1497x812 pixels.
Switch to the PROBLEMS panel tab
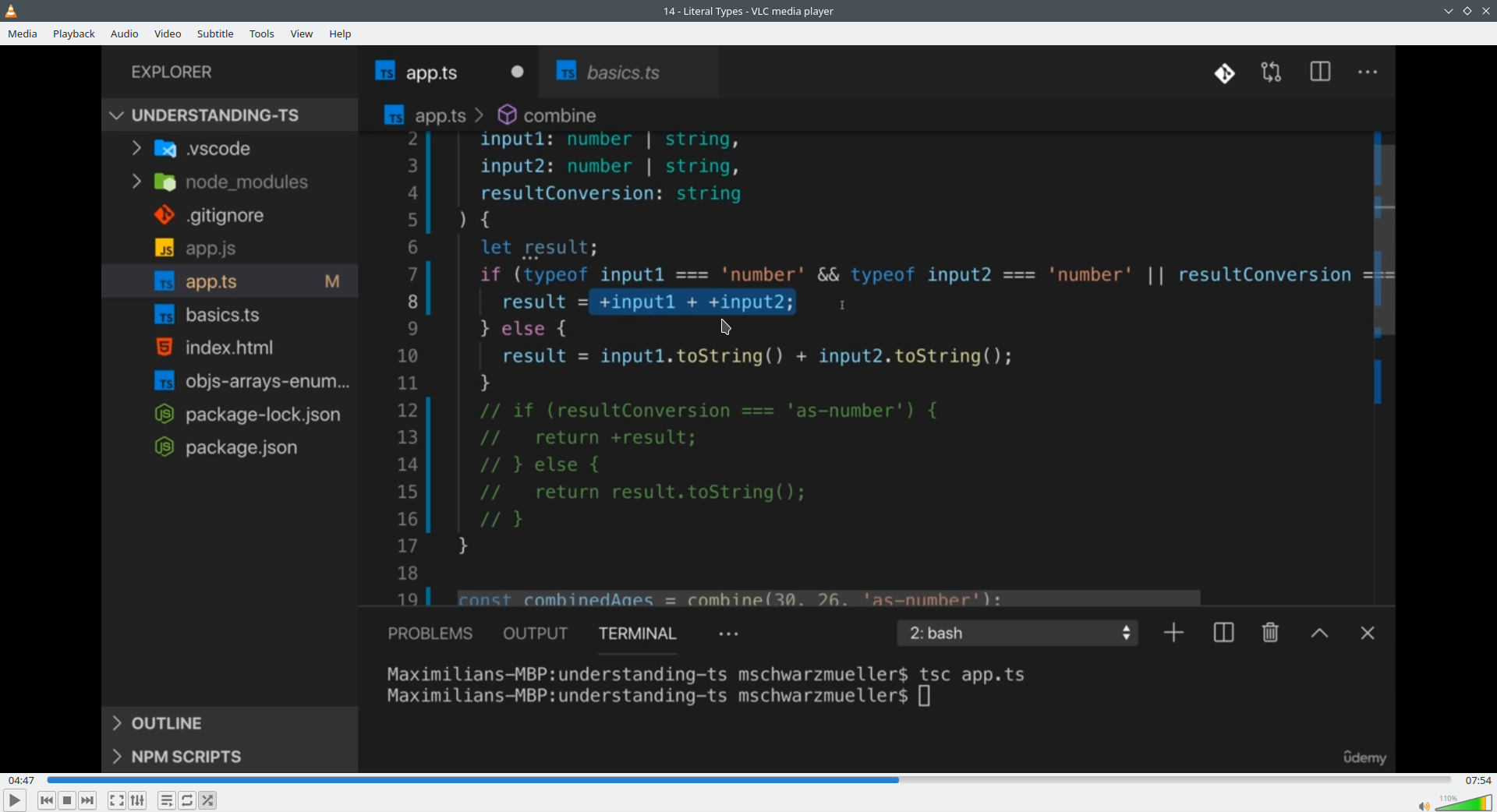(x=430, y=634)
